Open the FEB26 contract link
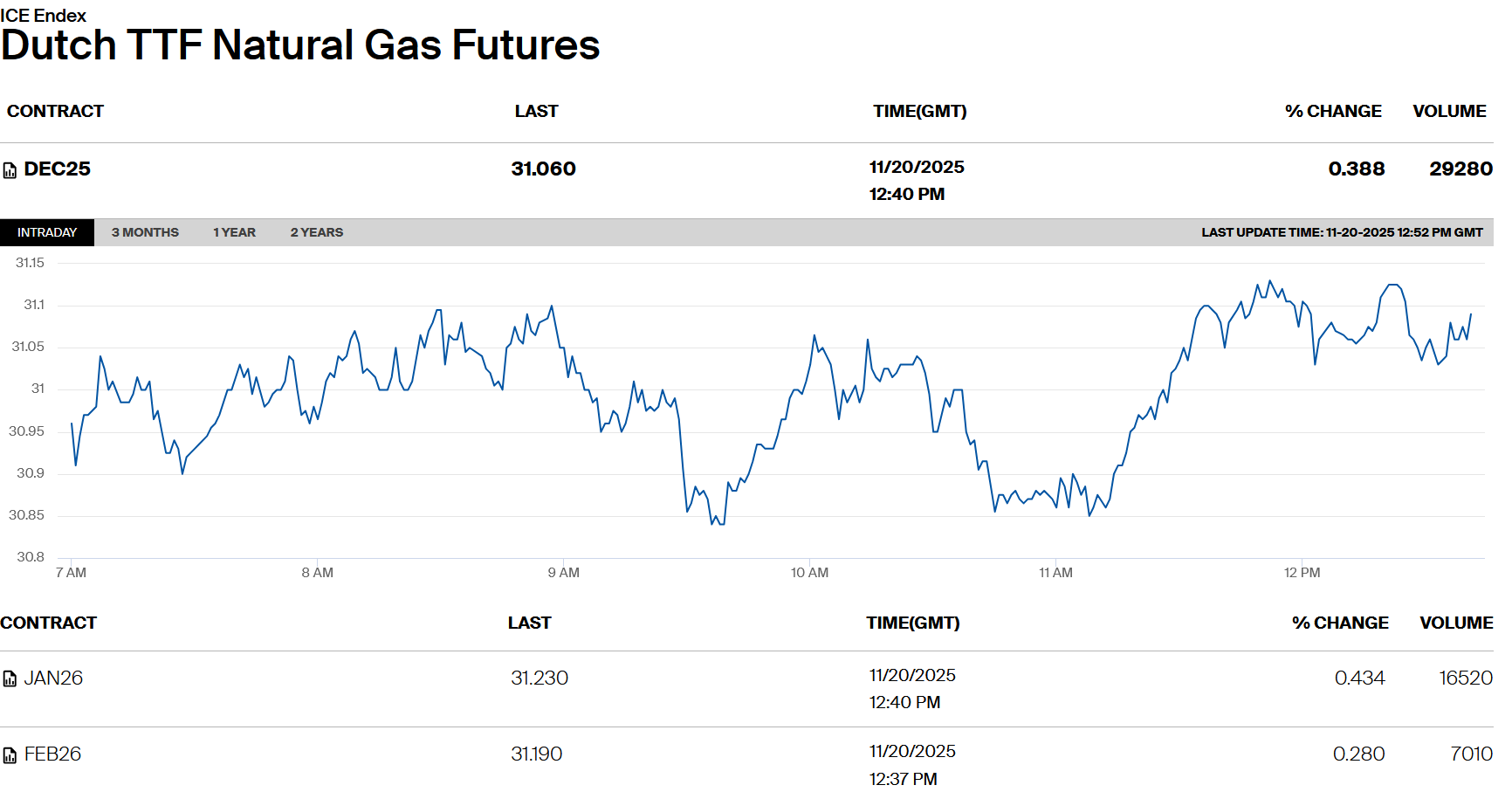1512x792 pixels. [x=52, y=754]
